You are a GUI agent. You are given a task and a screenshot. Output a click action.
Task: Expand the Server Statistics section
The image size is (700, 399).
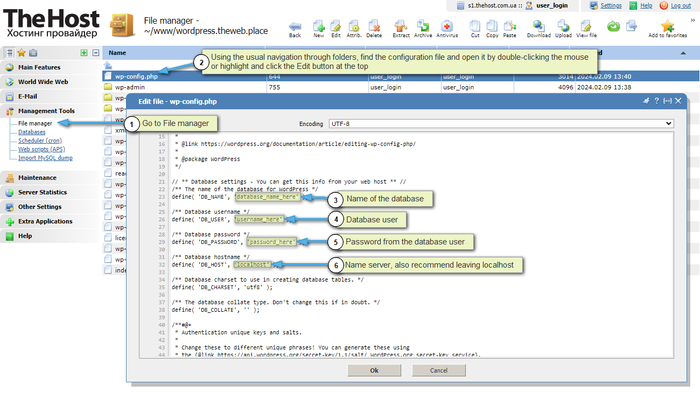pos(51,192)
